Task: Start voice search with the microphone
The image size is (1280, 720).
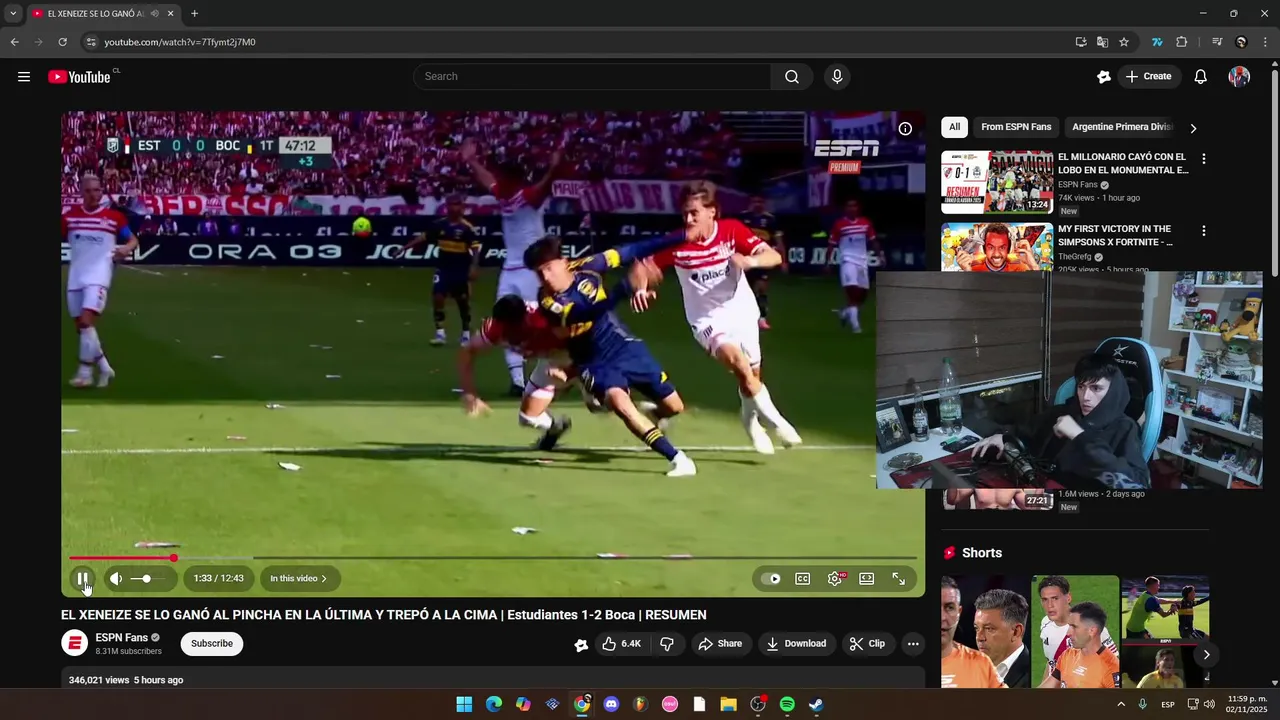Action: point(837,77)
